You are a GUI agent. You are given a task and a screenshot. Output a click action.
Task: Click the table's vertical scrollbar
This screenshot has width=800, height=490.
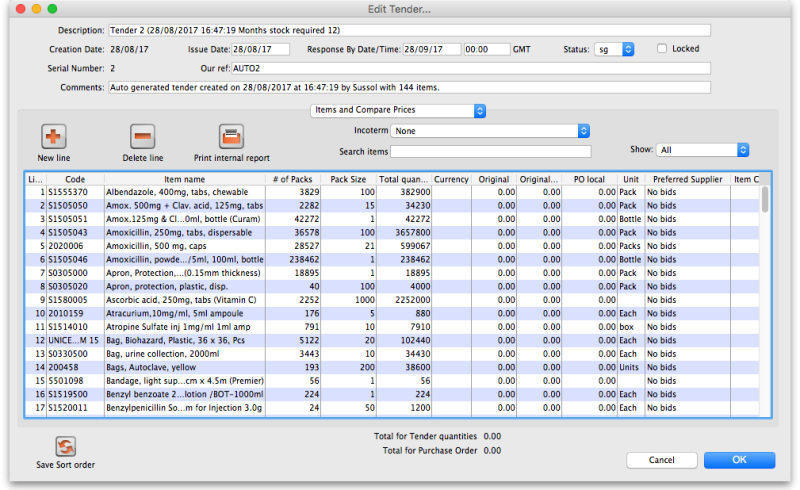(765, 200)
